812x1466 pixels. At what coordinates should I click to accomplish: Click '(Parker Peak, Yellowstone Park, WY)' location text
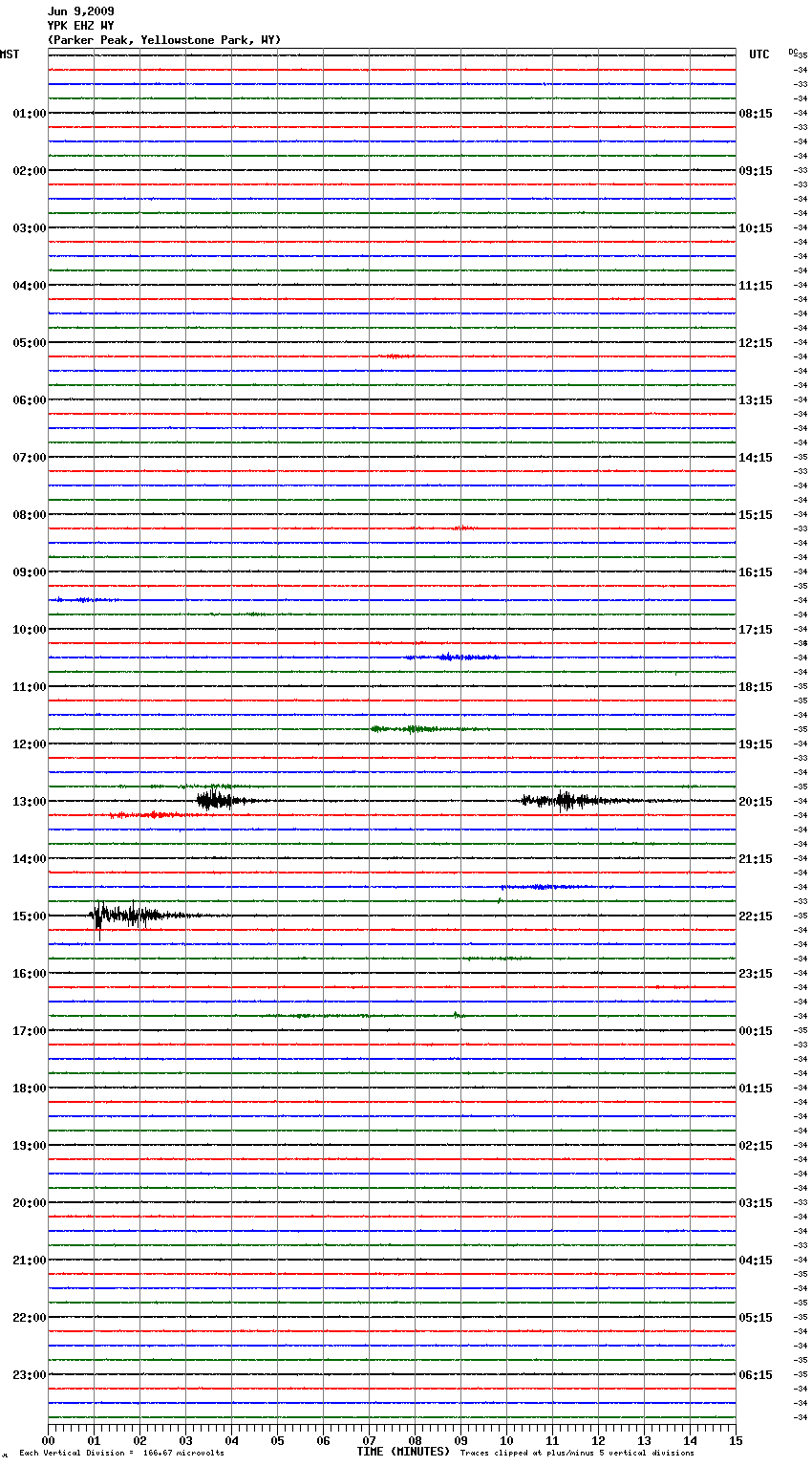[164, 40]
